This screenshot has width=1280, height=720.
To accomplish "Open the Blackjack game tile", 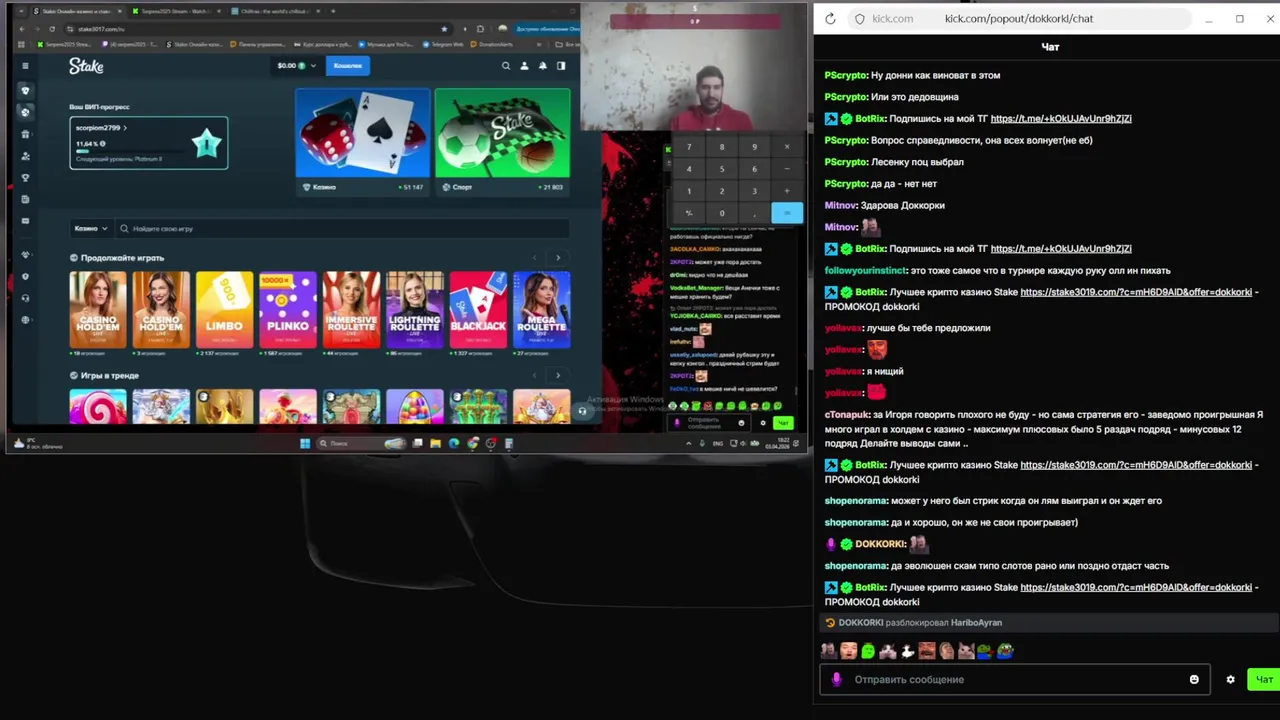I will pos(478,309).
